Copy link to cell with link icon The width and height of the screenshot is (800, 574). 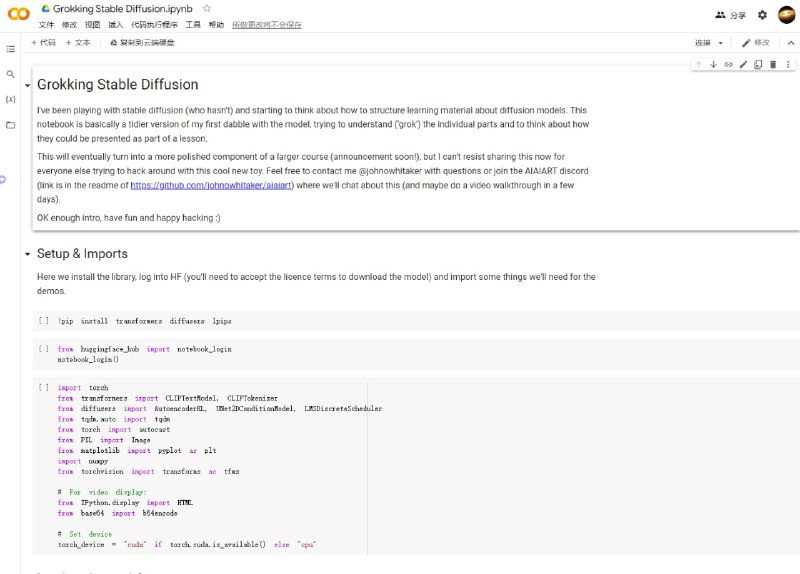[728, 64]
